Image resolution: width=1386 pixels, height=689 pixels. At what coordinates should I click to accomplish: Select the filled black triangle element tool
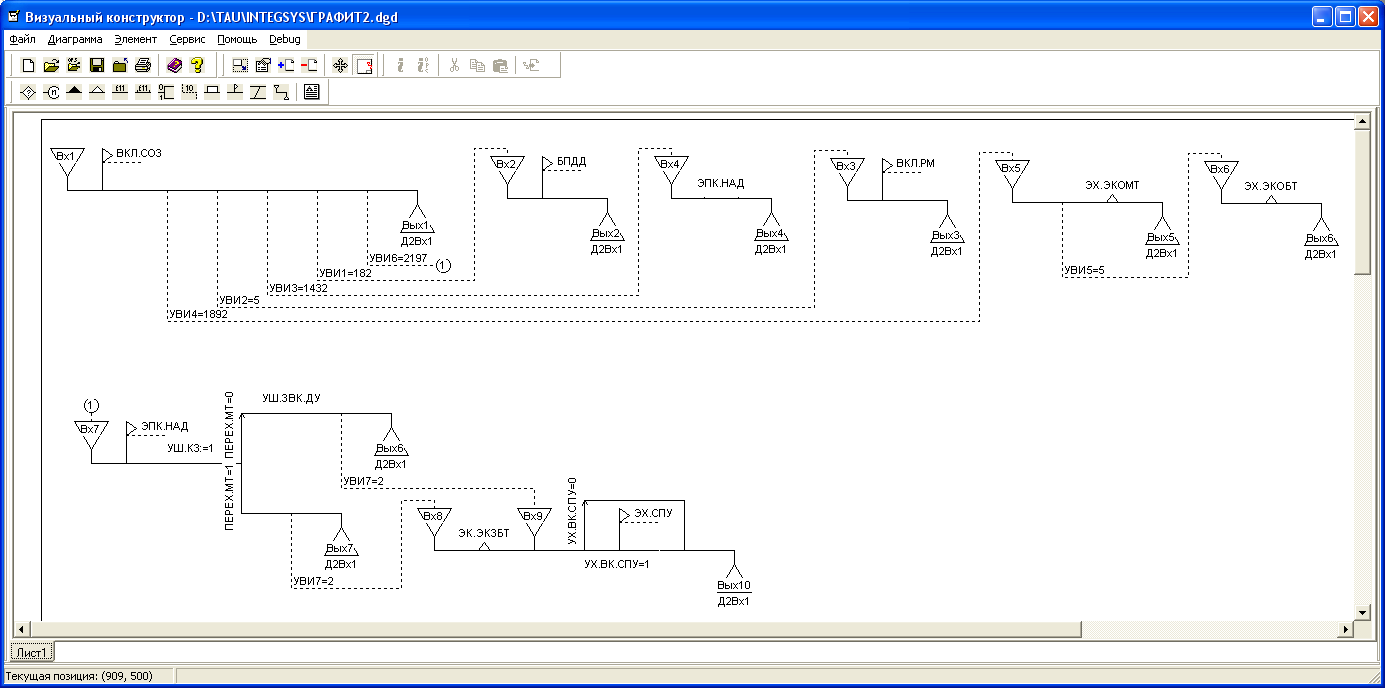(x=74, y=93)
